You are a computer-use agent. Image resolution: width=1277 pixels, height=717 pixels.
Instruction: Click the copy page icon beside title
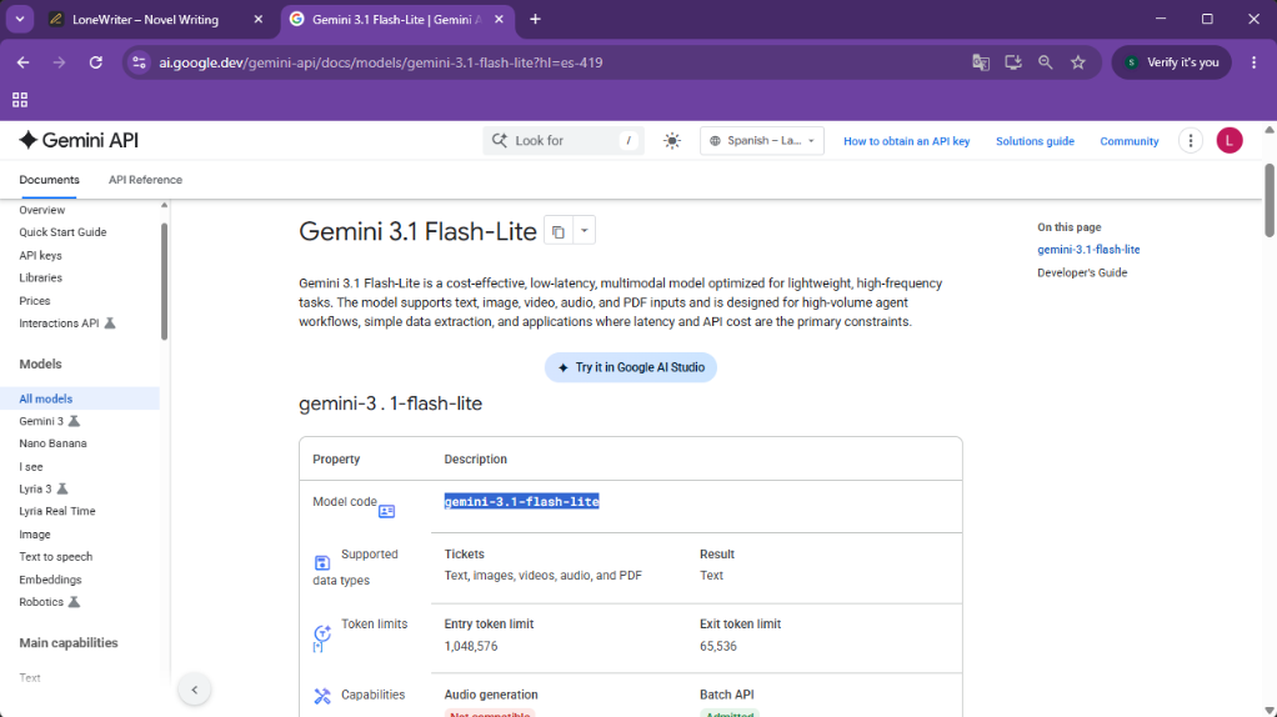click(558, 232)
